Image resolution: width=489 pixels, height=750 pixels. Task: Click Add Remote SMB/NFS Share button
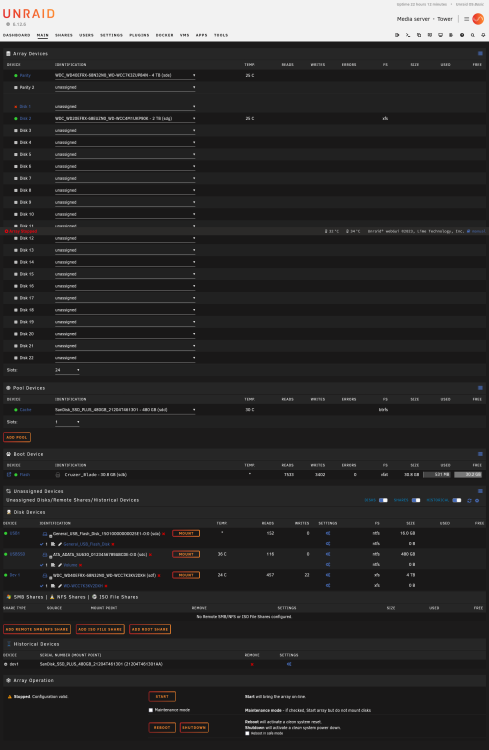click(x=37, y=629)
